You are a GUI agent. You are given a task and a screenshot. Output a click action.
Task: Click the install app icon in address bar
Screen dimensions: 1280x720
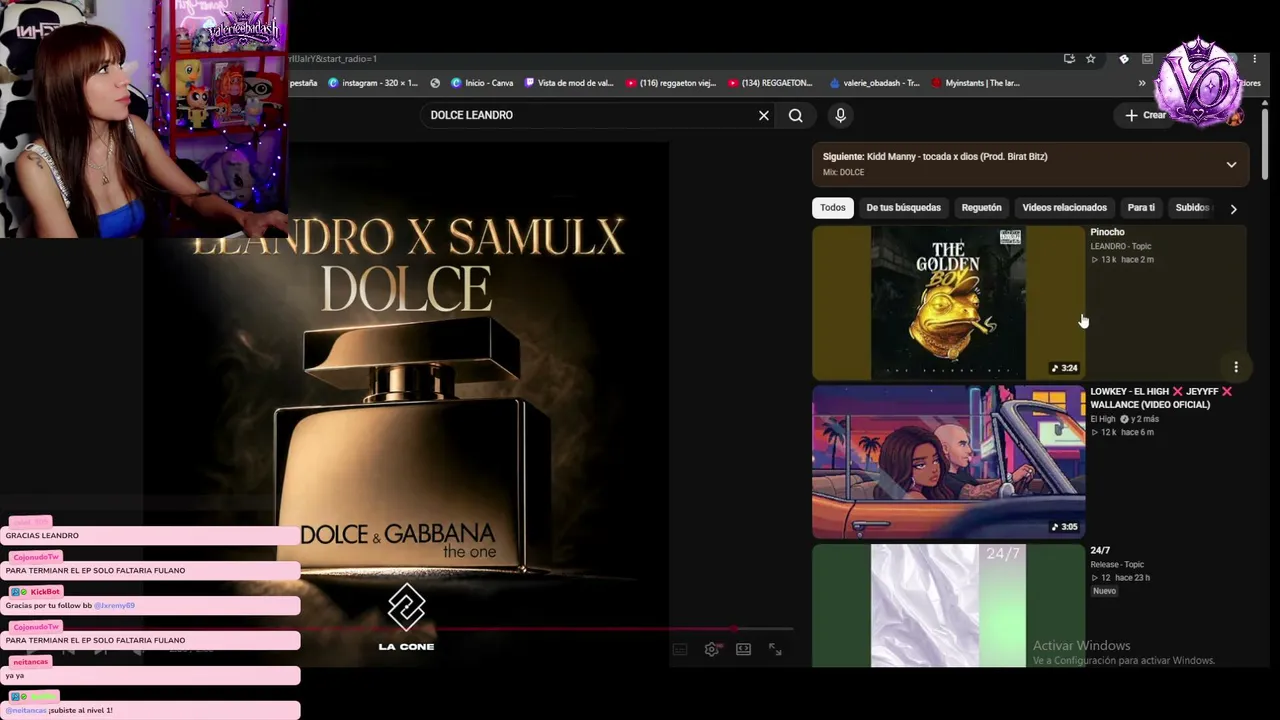(x=1069, y=59)
